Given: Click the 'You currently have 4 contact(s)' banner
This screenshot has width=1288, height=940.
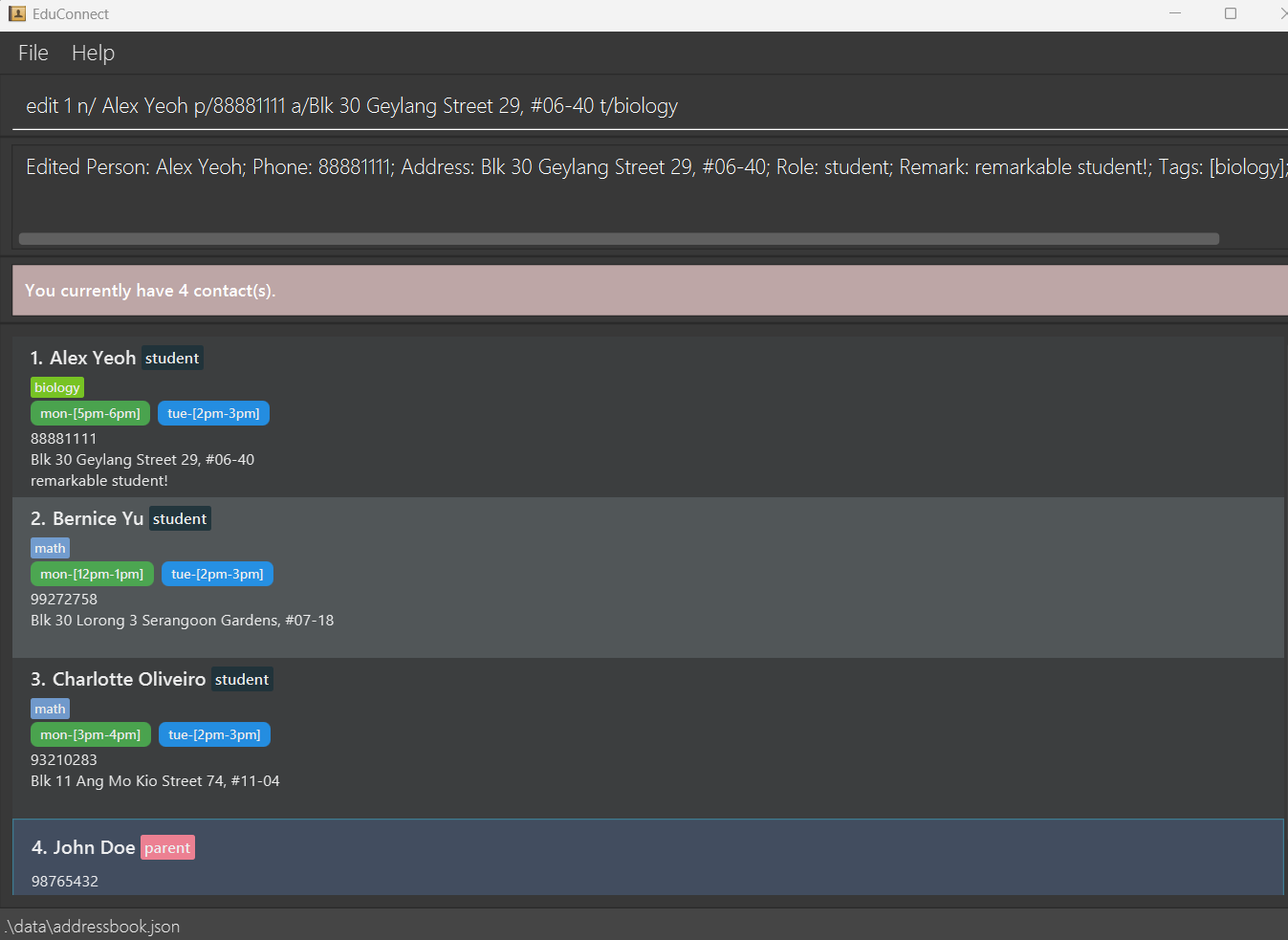Looking at the screenshot, I should tap(650, 291).
